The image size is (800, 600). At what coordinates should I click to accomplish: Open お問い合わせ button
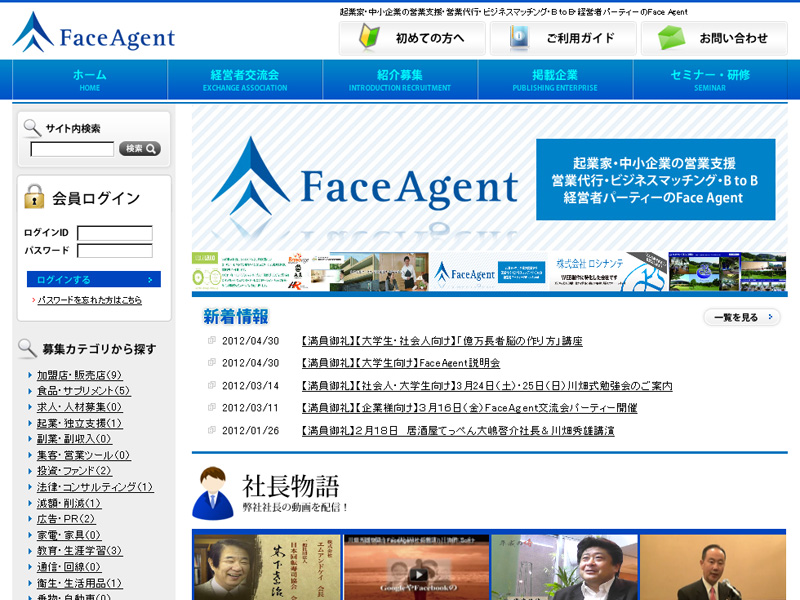tap(714, 38)
